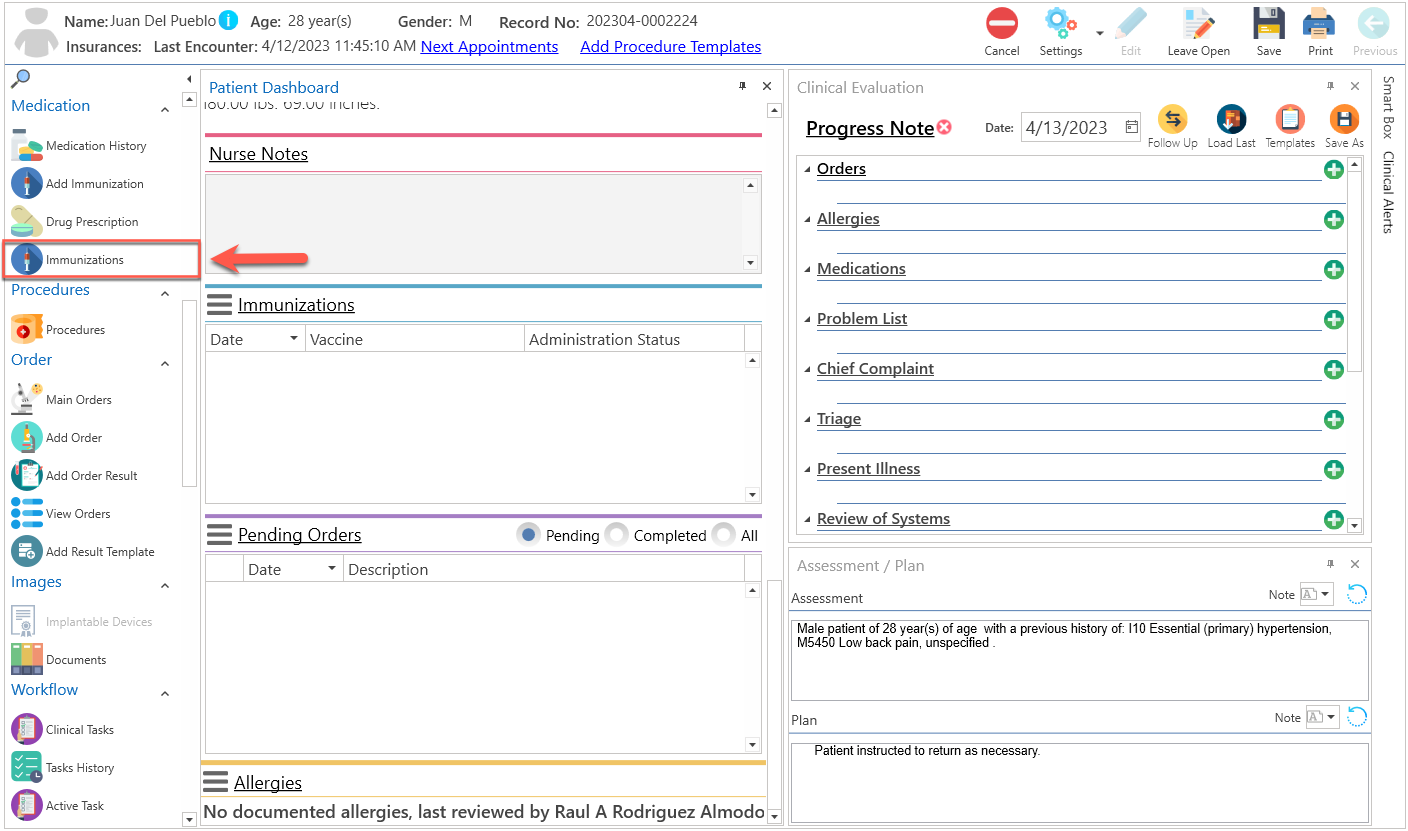The height and width of the screenshot is (831, 1408).
Task: Open Settings dropdown arrow
Action: click(x=1099, y=32)
